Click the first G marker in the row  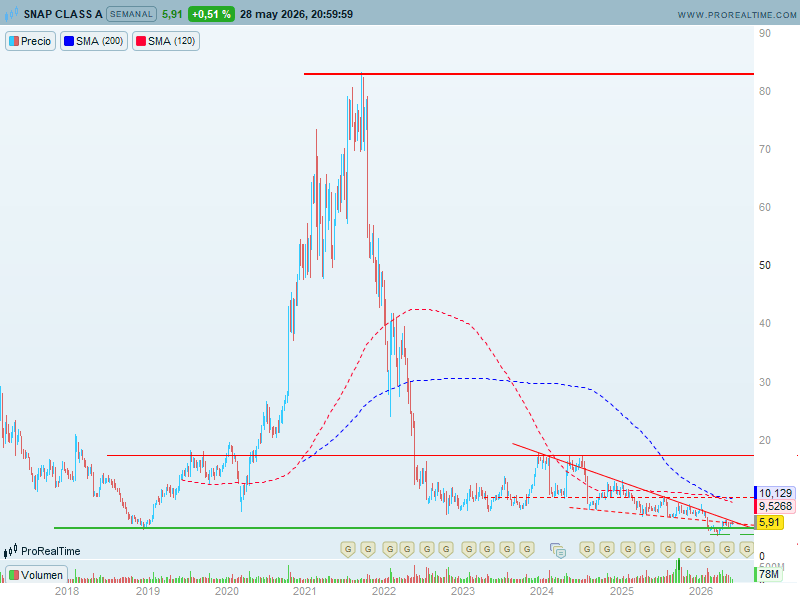pos(348,549)
